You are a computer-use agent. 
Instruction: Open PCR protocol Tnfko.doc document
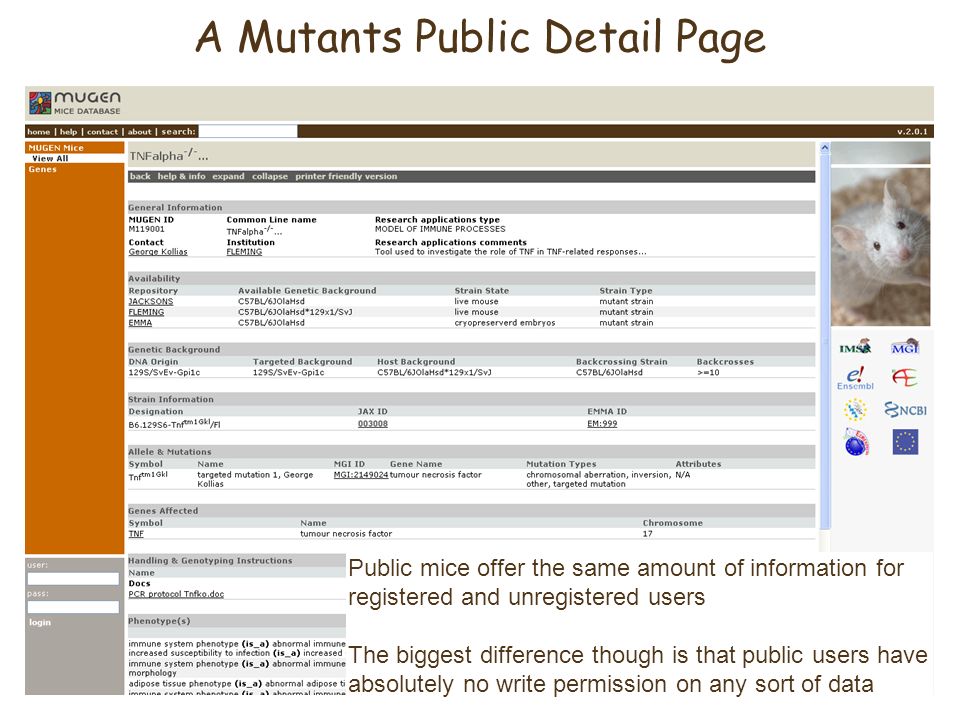(x=176, y=594)
